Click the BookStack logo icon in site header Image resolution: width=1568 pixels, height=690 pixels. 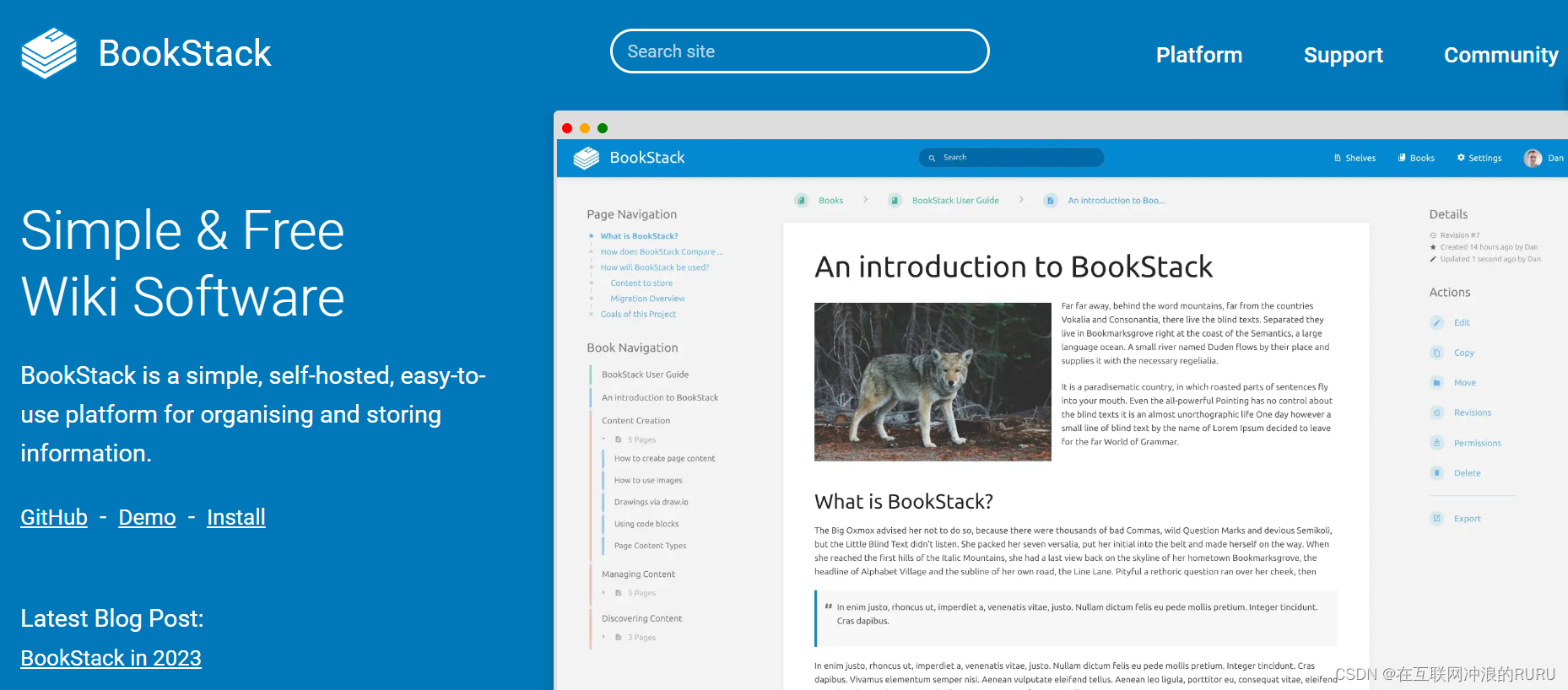click(x=49, y=53)
